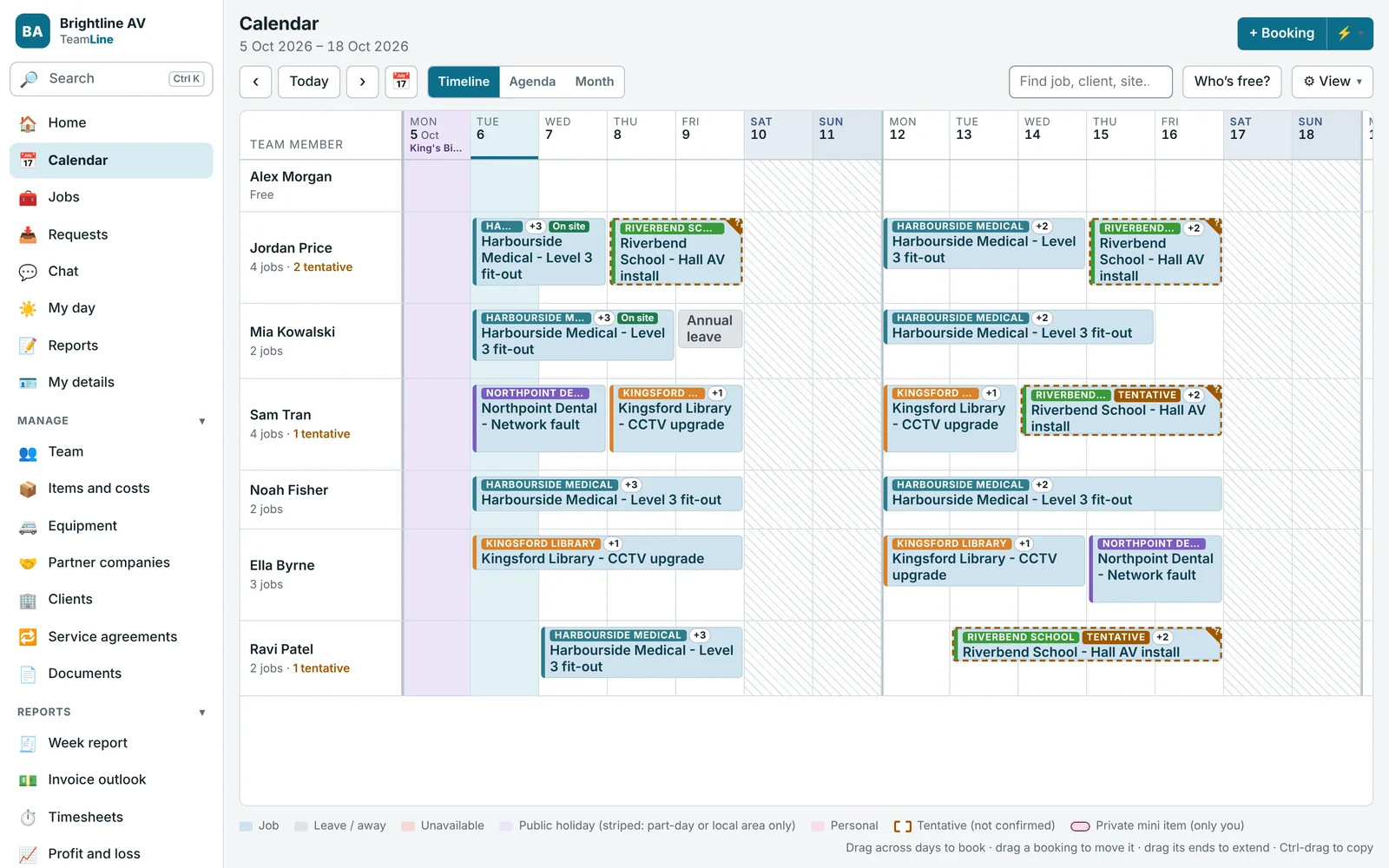Open the Clients page

coord(111,600)
